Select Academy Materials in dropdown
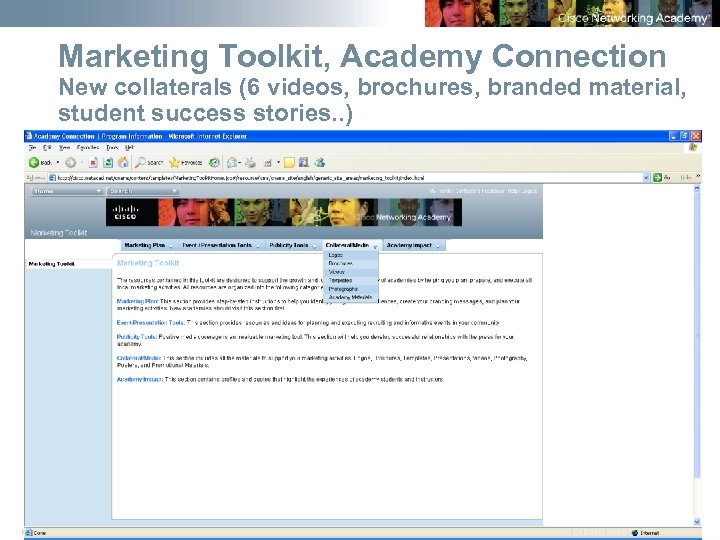This screenshot has width=720, height=540. (351, 297)
